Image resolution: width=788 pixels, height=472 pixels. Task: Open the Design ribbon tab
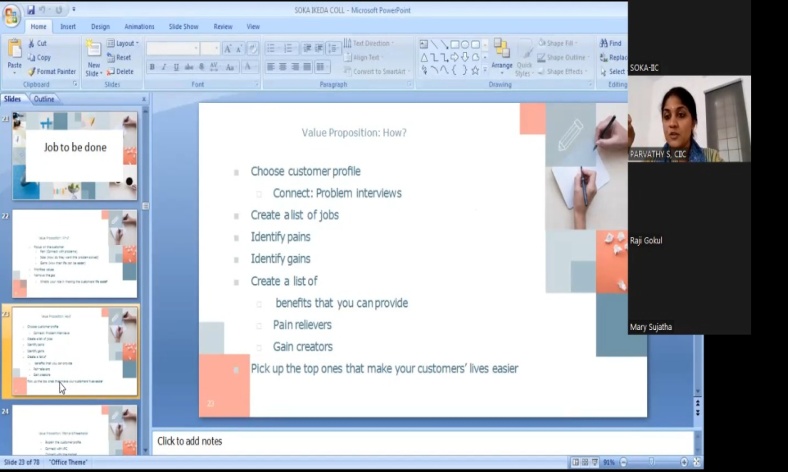coord(100,27)
